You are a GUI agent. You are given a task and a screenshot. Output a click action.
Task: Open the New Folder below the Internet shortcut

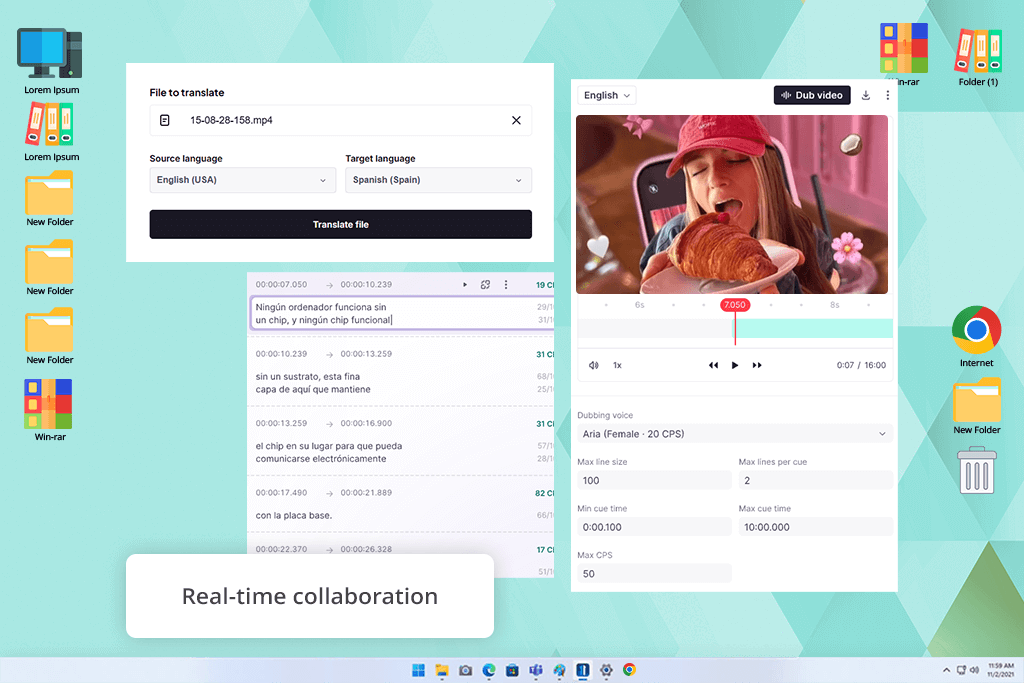[976, 406]
